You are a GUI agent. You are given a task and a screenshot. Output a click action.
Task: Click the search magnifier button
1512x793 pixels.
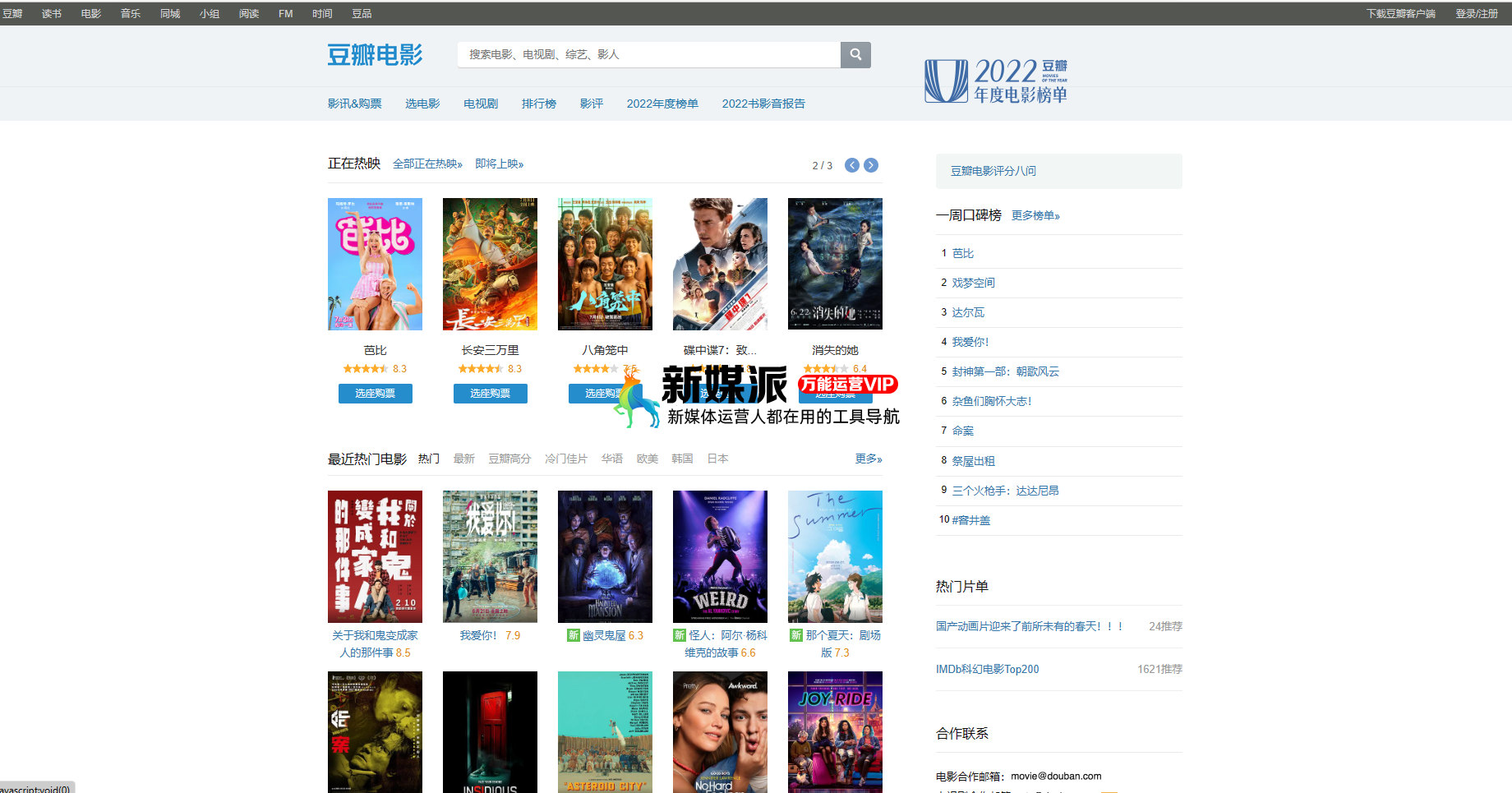(x=855, y=55)
